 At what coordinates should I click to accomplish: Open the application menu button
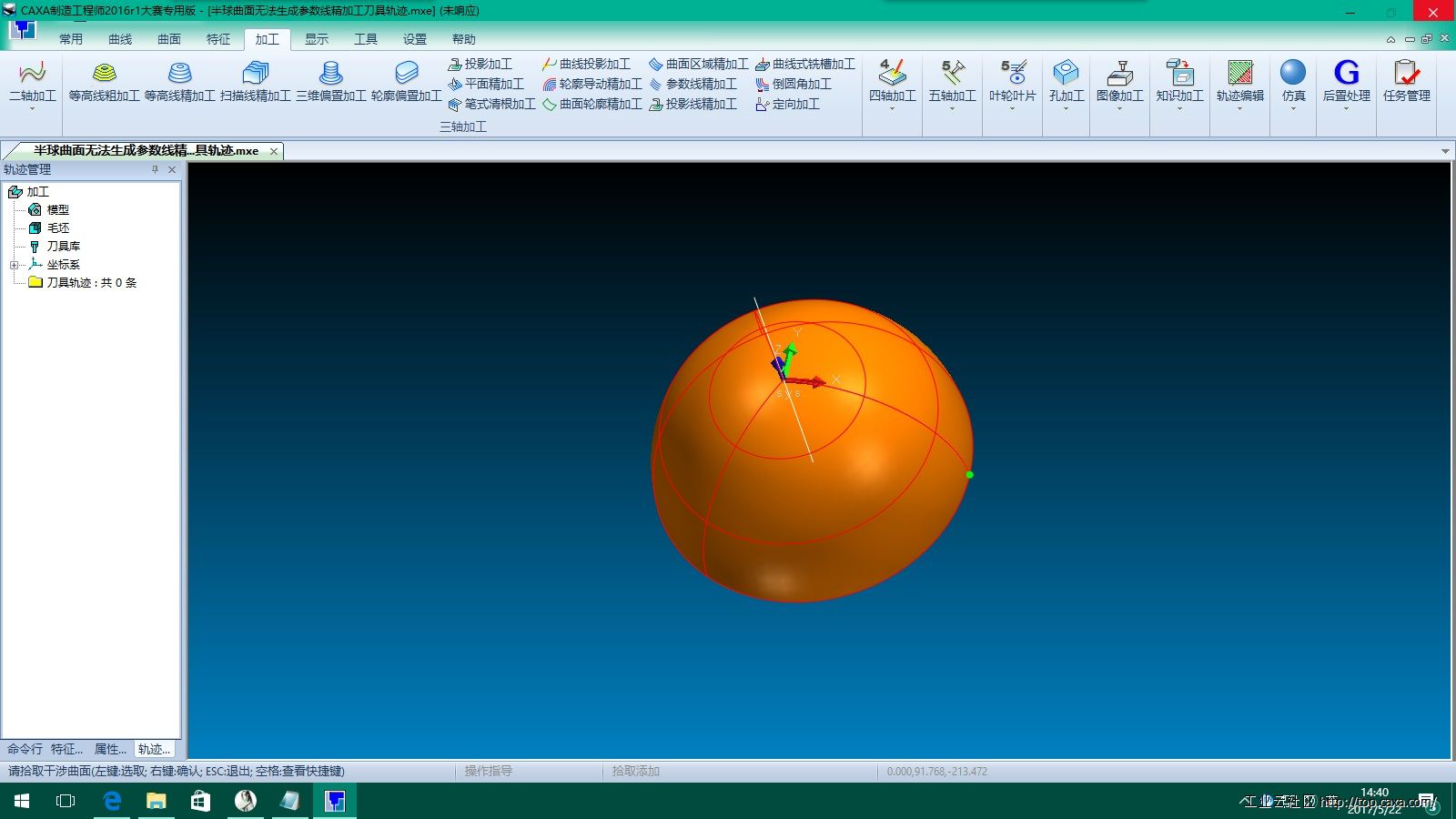pos(23,30)
